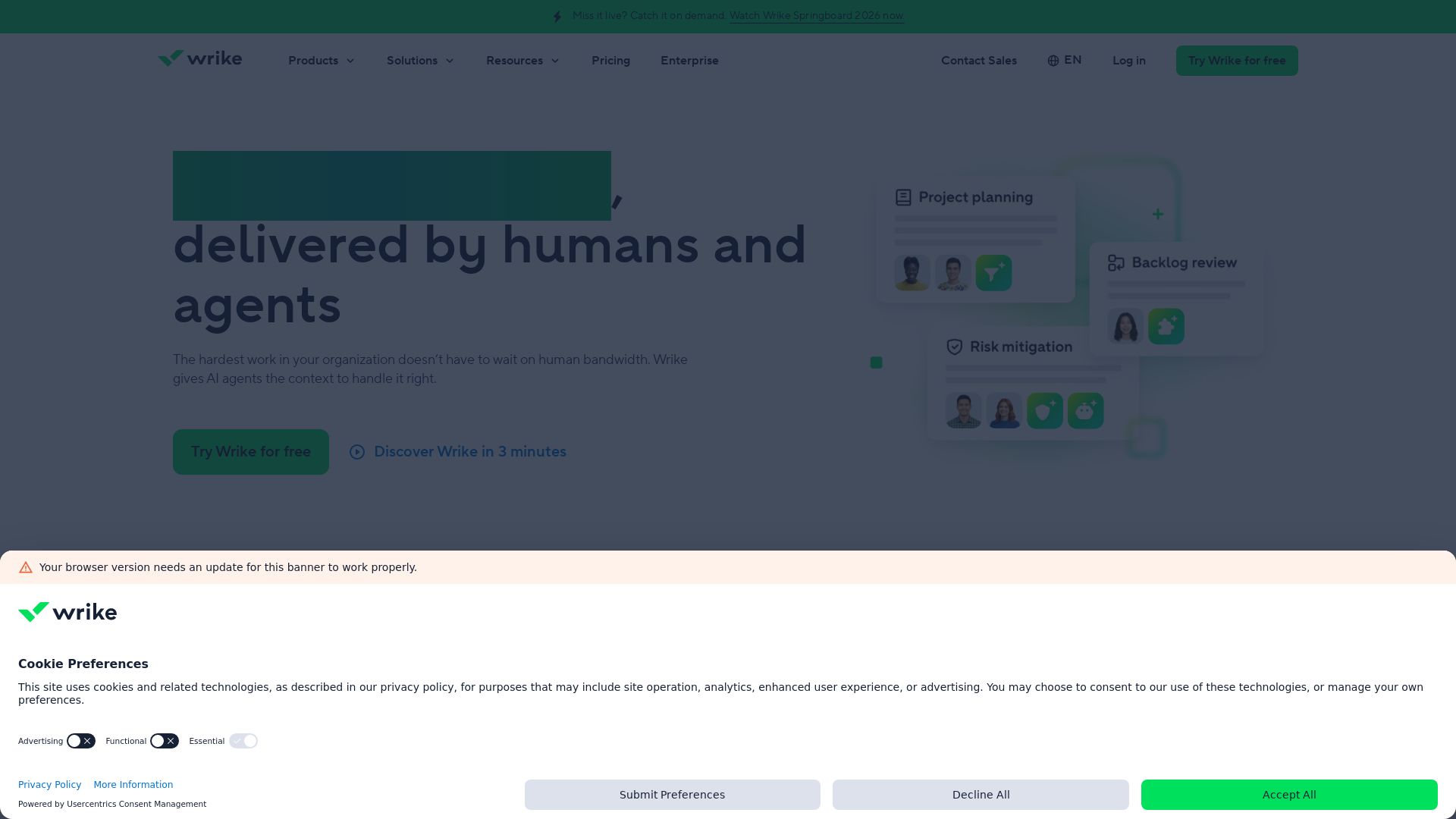
Task: Click the Project planning card title
Action: coord(976,197)
